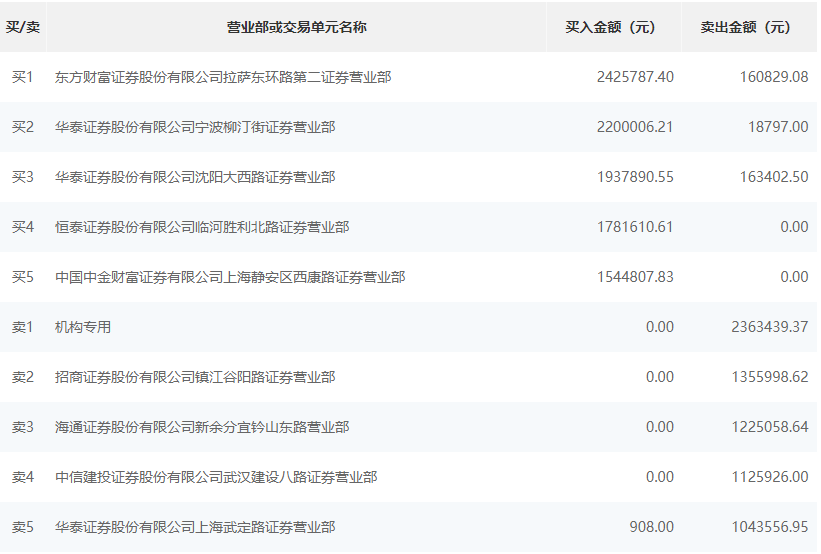Select the 卖2 row label
Viewport: 821px width, 554px height.
point(23,377)
